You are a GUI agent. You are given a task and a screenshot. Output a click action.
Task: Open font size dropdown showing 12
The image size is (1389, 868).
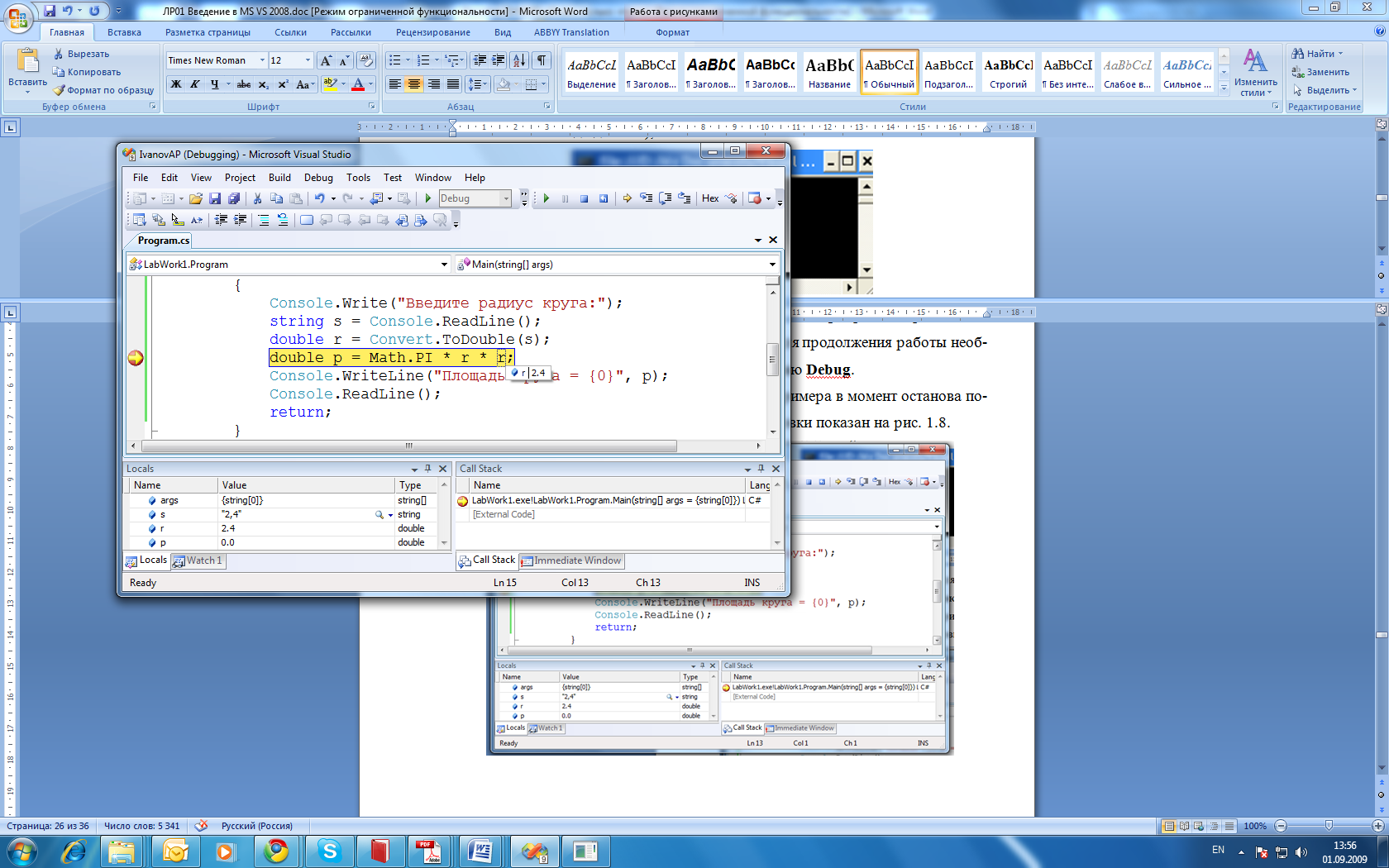(x=308, y=60)
